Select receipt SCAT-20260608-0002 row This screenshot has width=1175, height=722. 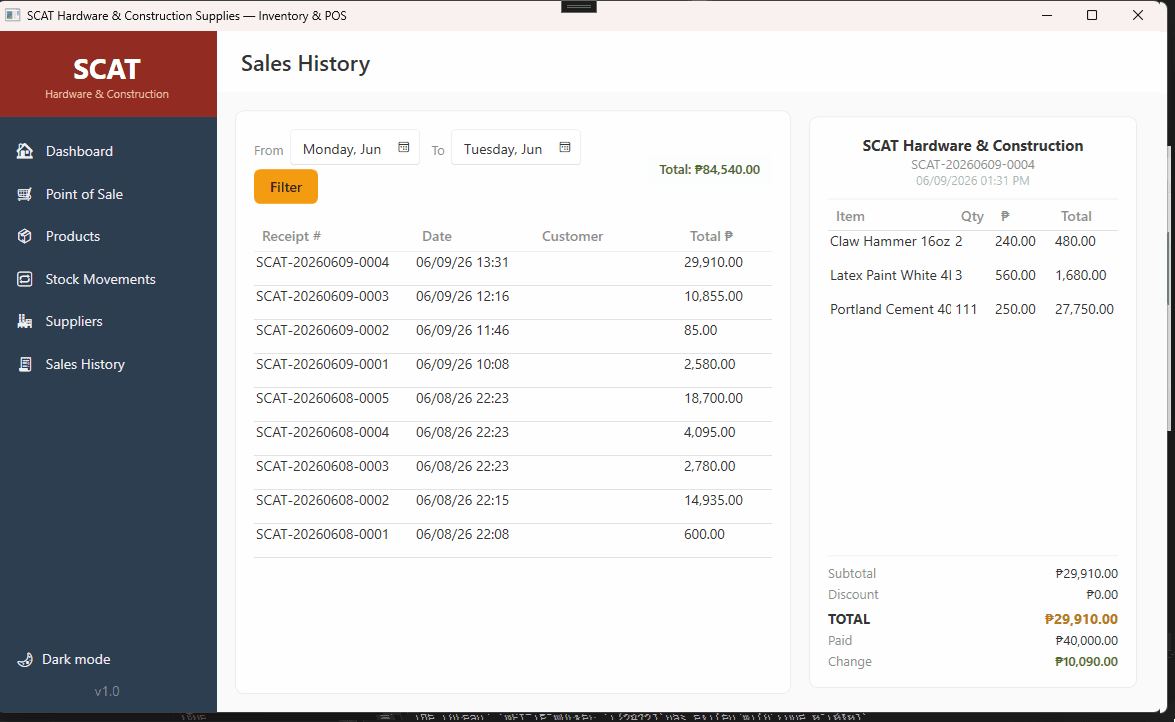(x=513, y=507)
